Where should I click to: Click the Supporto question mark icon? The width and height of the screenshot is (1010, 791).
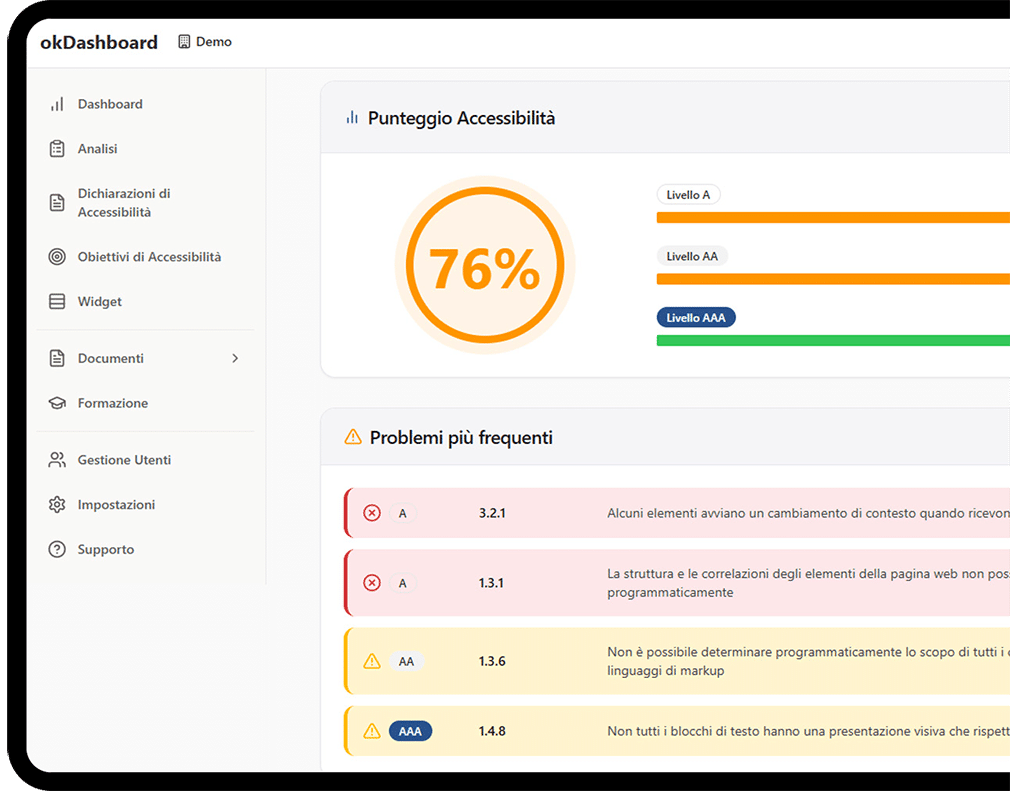[57, 550]
